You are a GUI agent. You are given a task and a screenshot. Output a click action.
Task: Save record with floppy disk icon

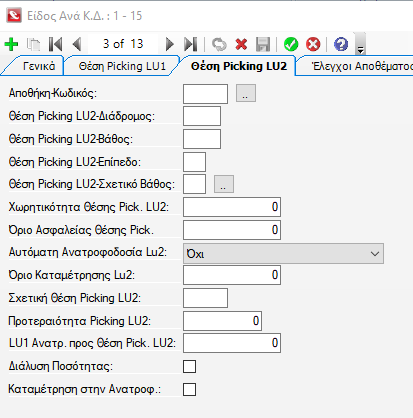click(x=263, y=44)
